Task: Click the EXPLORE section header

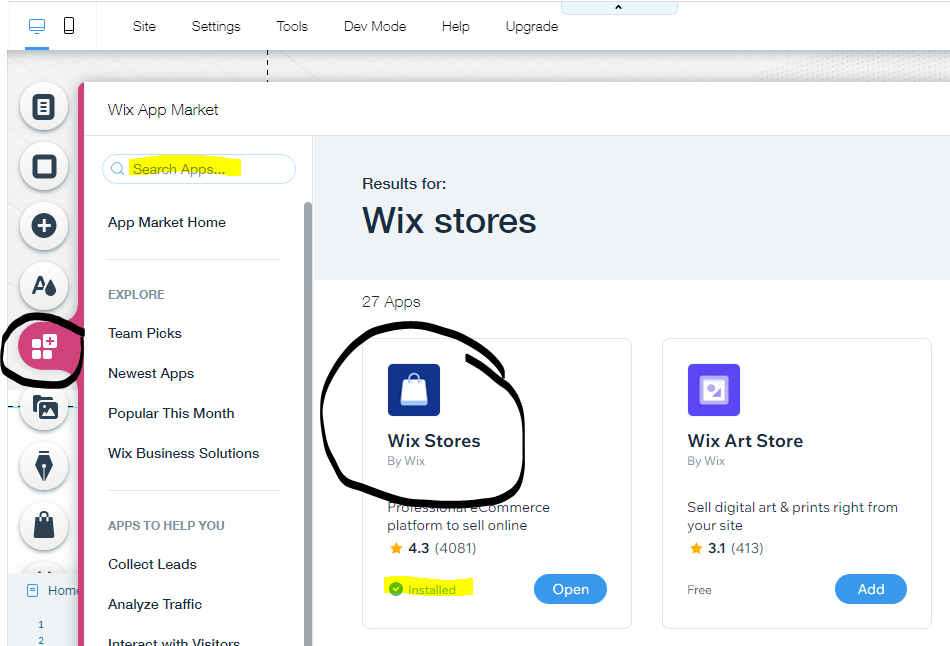Action: [136, 295]
